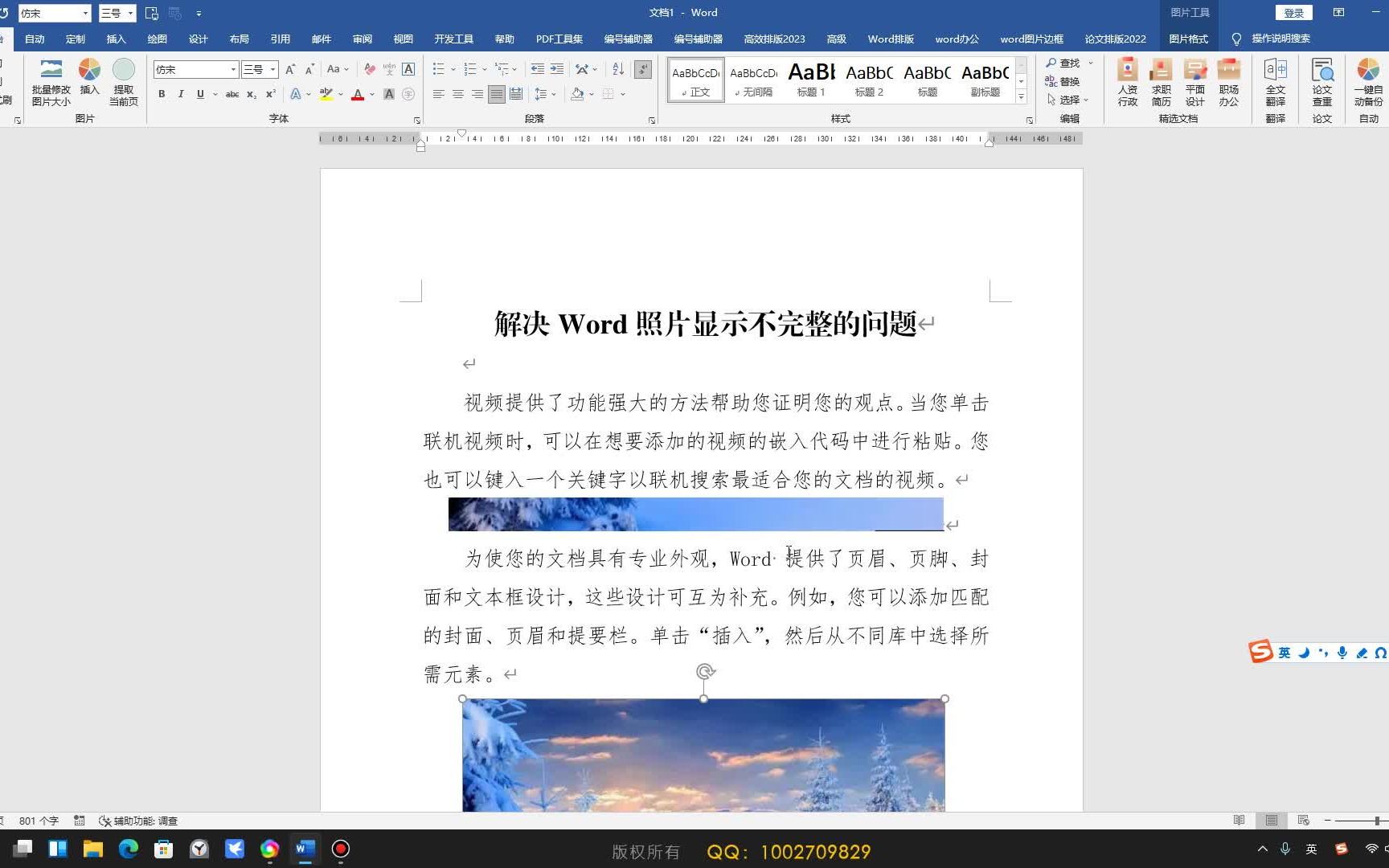
Task: Click the 全文翻译 icon
Action: (x=1276, y=82)
